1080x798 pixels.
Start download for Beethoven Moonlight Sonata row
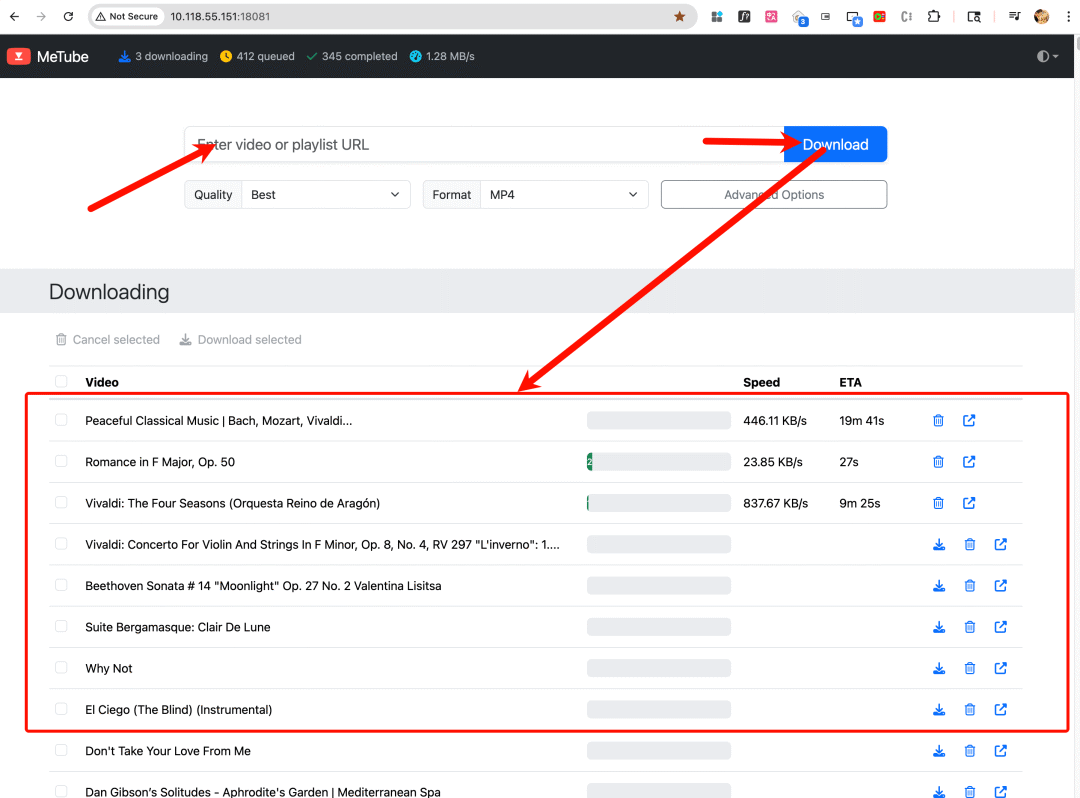click(x=939, y=586)
